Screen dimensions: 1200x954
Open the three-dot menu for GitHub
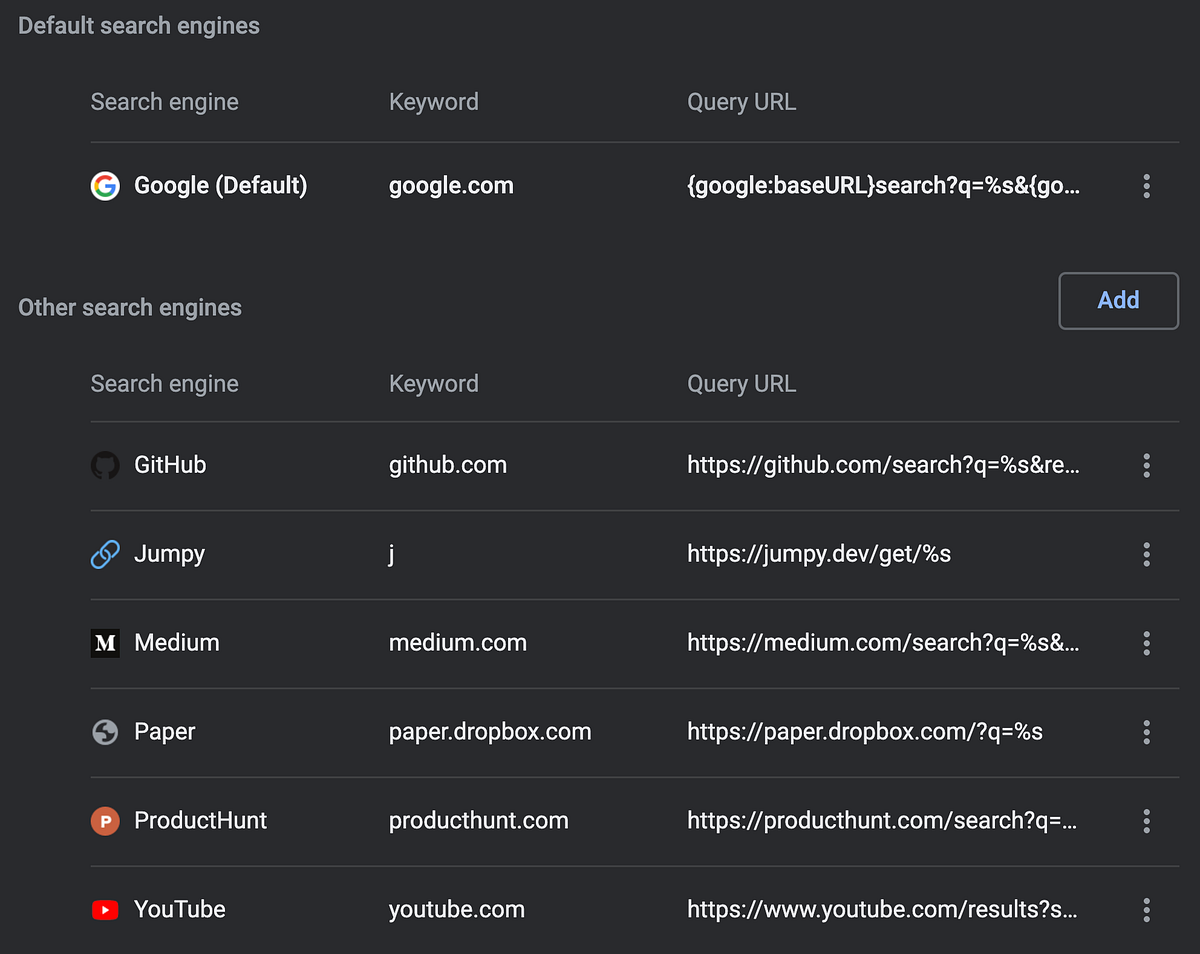[1146, 465]
